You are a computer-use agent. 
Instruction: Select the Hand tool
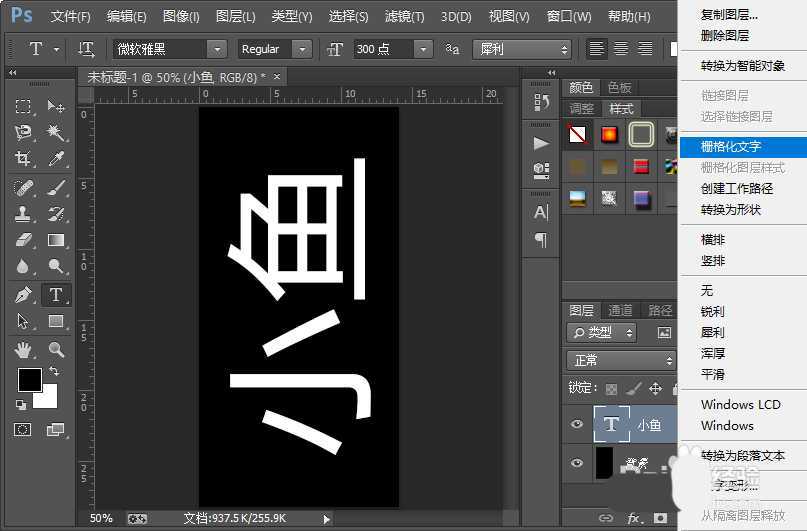(23, 350)
